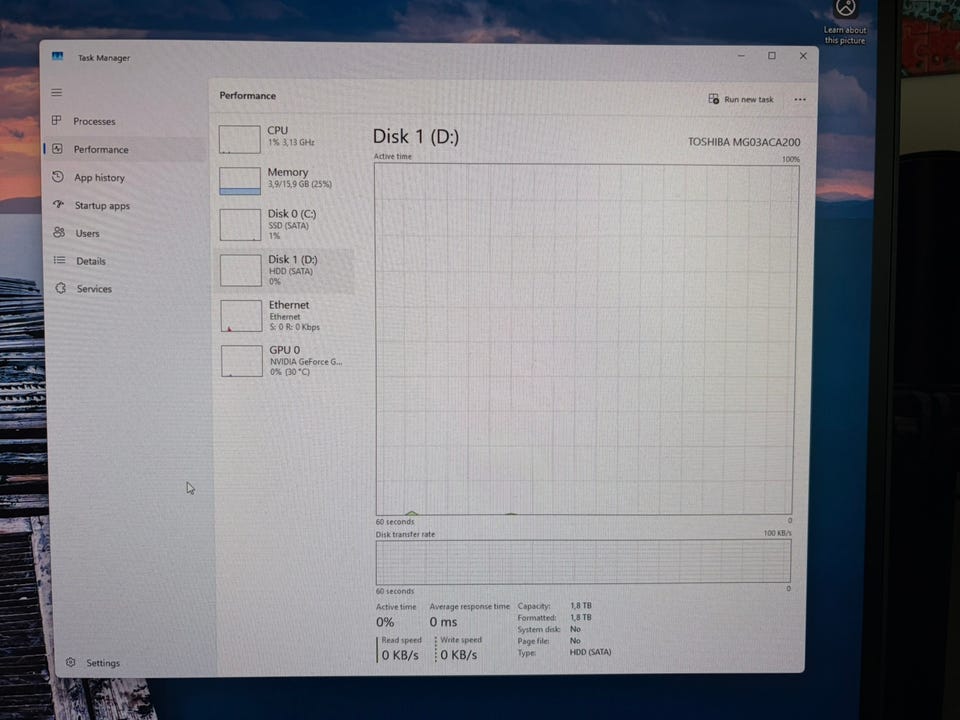Open the hamburger navigation menu
Screen dimensions: 960x720
click(x=56, y=92)
